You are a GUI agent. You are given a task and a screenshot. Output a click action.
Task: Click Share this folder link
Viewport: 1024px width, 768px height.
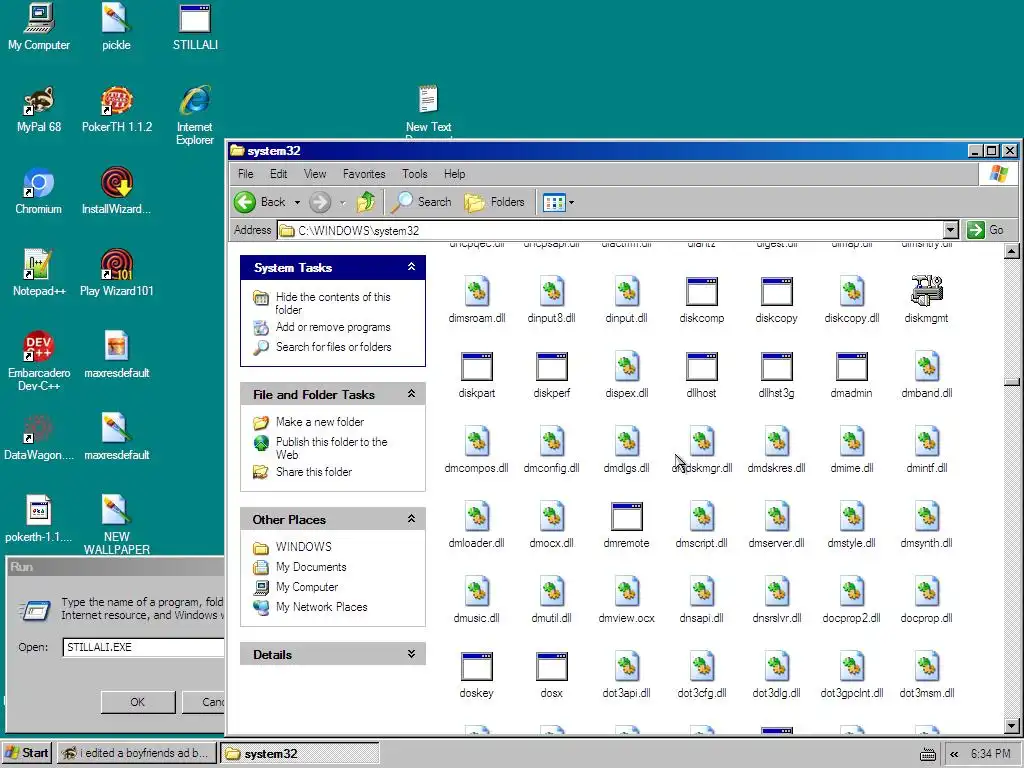tap(313, 472)
